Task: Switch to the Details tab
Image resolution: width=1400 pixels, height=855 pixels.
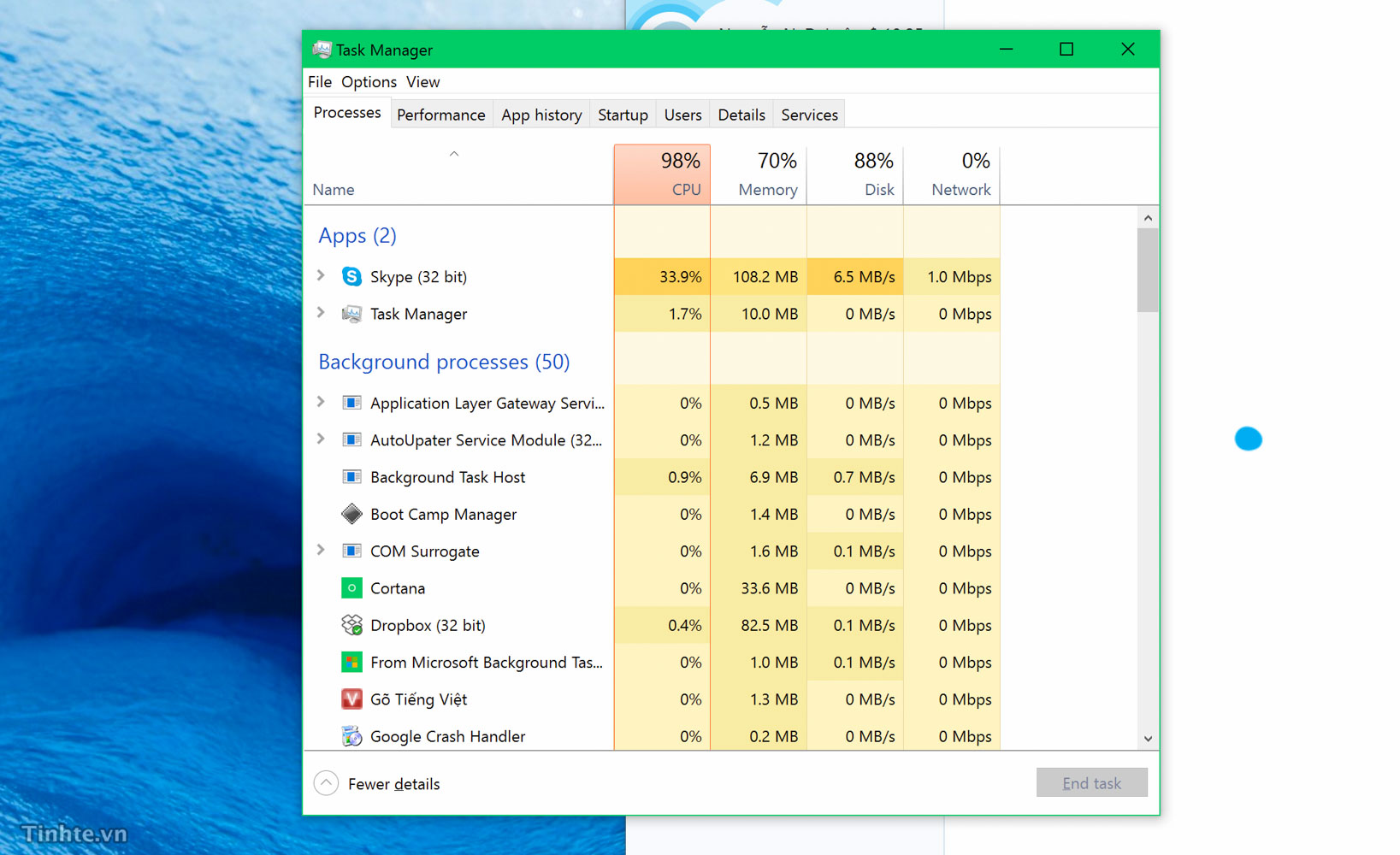Action: point(741,115)
